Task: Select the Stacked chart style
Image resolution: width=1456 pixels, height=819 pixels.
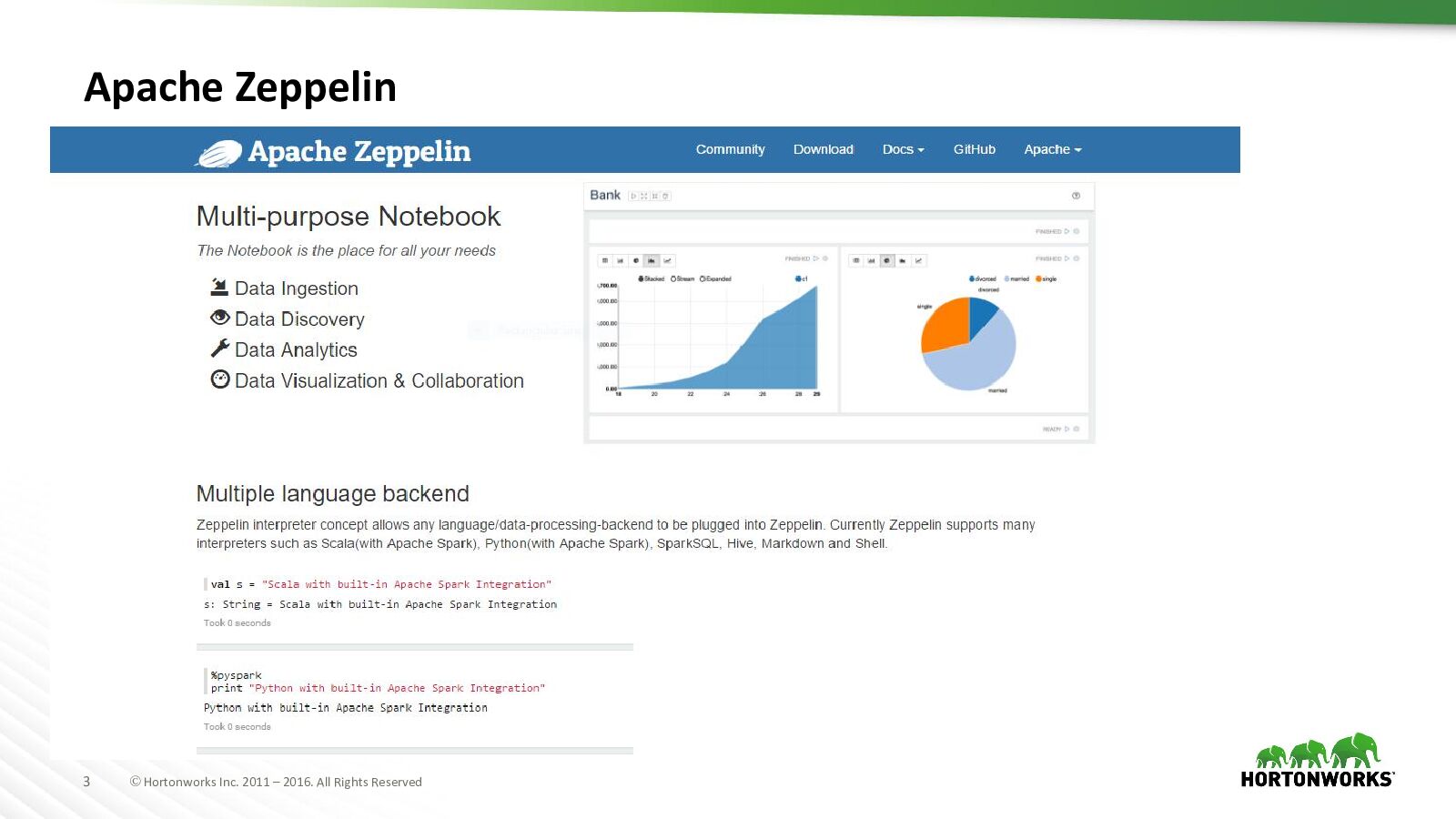Action: click(x=652, y=278)
